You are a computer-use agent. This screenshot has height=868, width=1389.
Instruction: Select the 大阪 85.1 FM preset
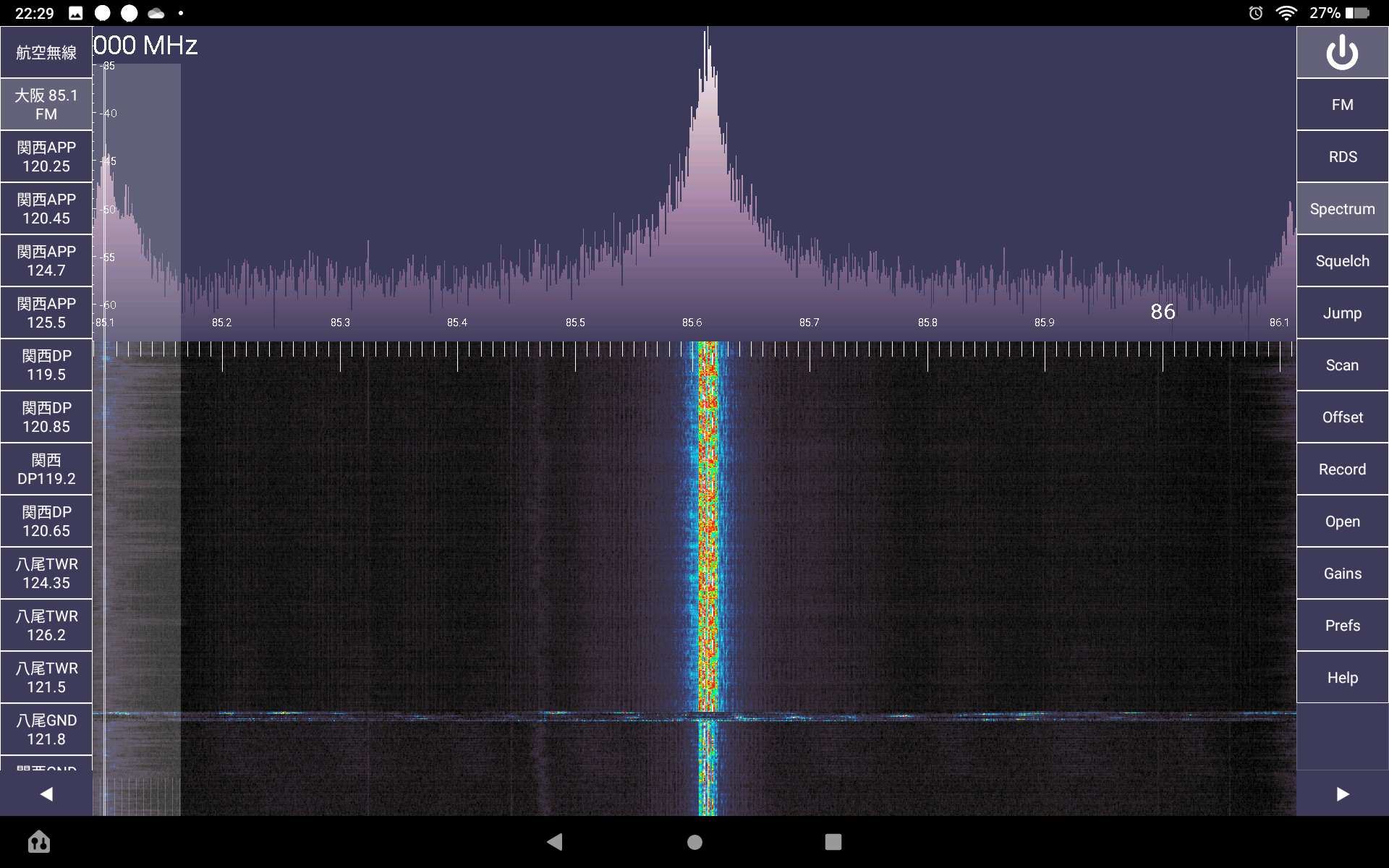pos(46,105)
